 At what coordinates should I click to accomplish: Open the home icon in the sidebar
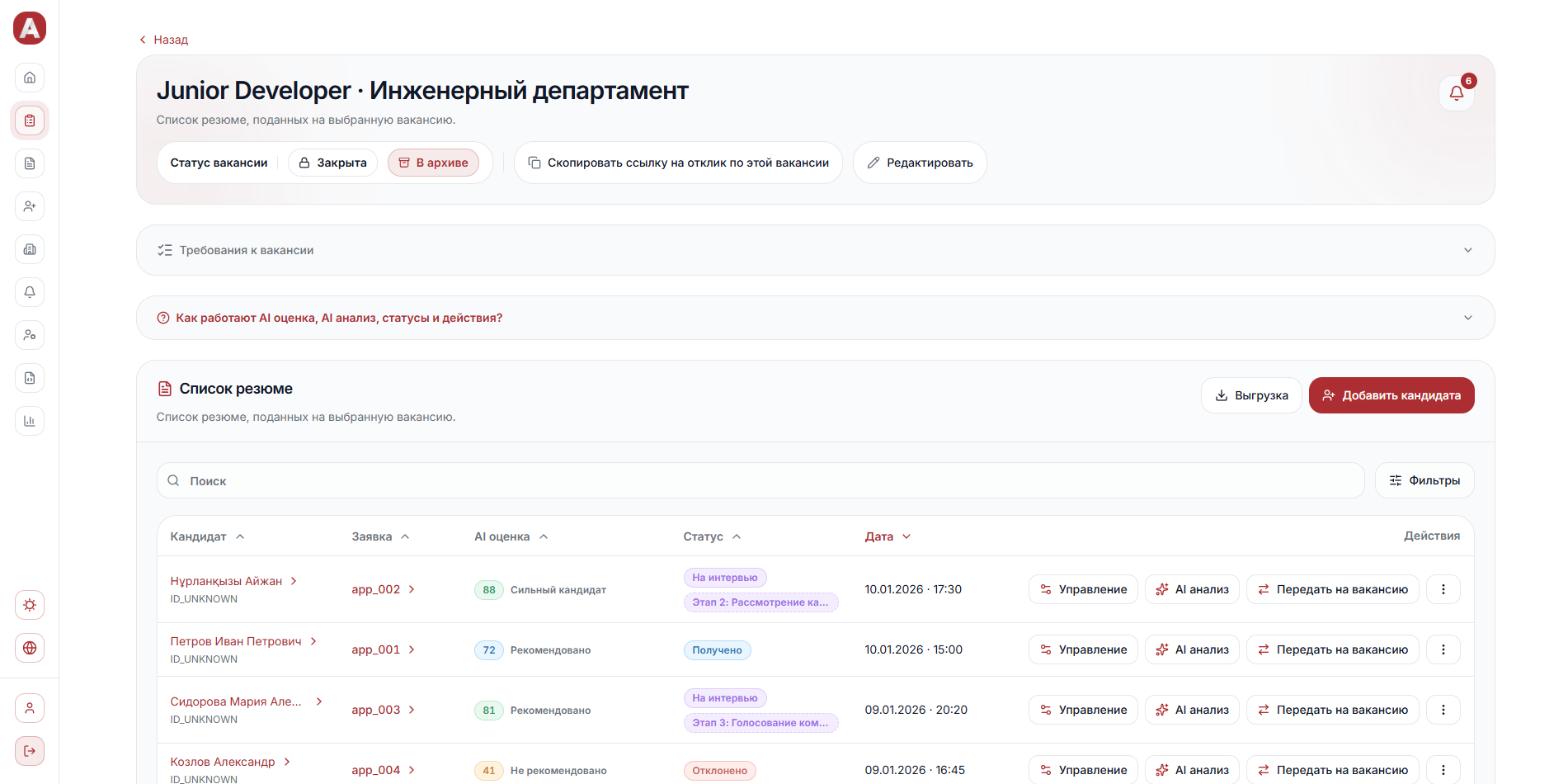click(x=30, y=78)
